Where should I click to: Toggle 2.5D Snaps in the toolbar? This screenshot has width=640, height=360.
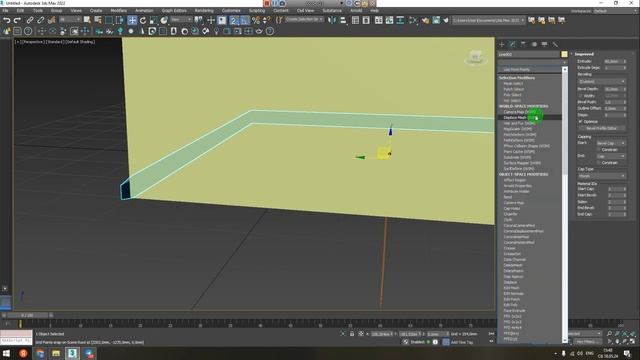[234, 20]
